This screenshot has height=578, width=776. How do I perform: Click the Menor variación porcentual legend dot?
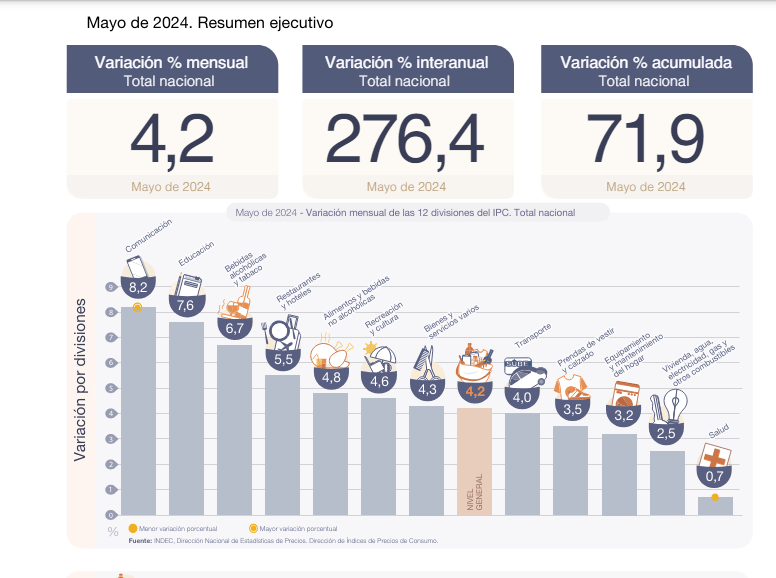tap(132, 528)
